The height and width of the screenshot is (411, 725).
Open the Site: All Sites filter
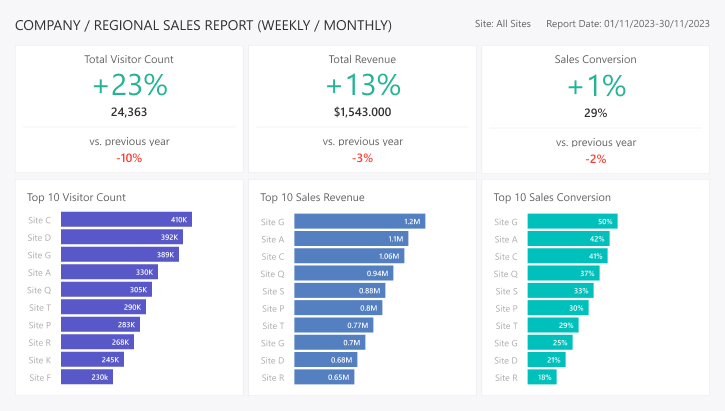click(x=503, y=24)
